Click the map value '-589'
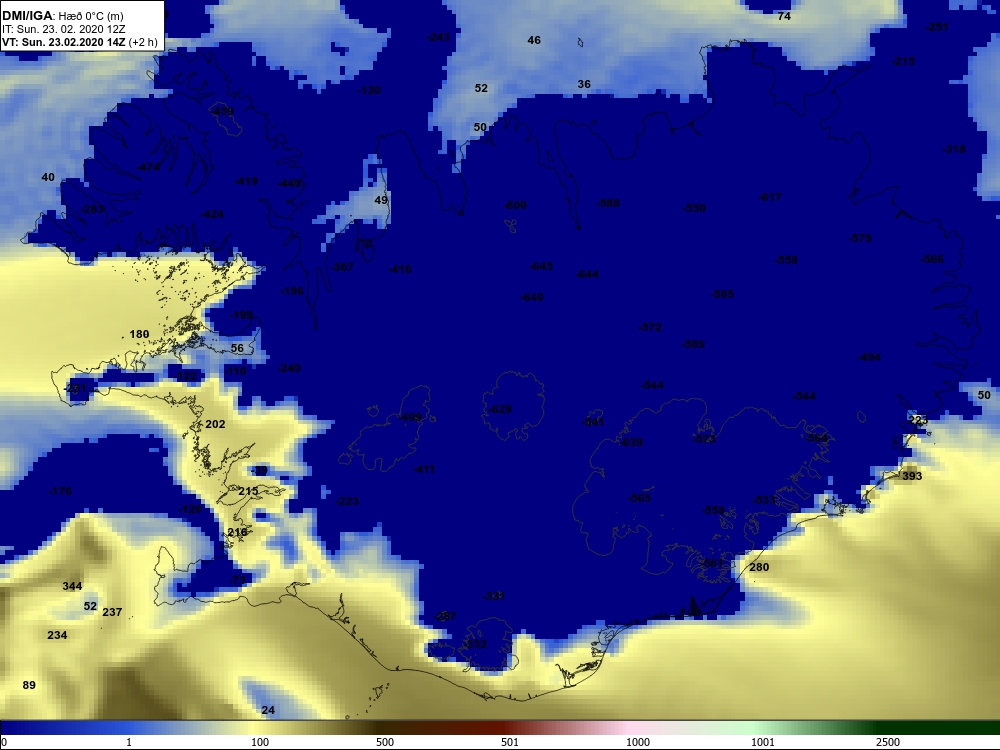1000x750 pixels. 693,344
